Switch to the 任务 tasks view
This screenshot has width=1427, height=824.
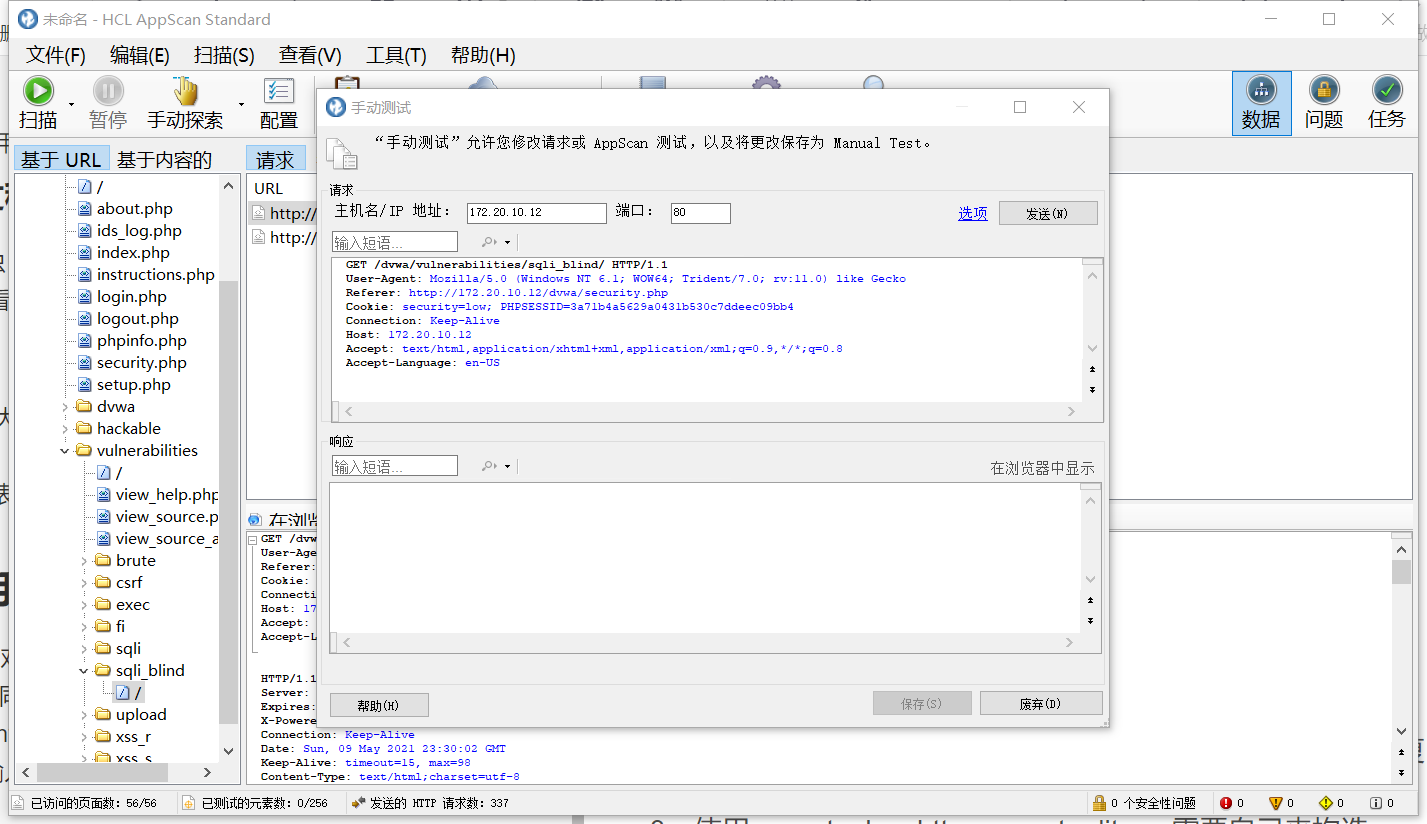[x=1387, y=103]
